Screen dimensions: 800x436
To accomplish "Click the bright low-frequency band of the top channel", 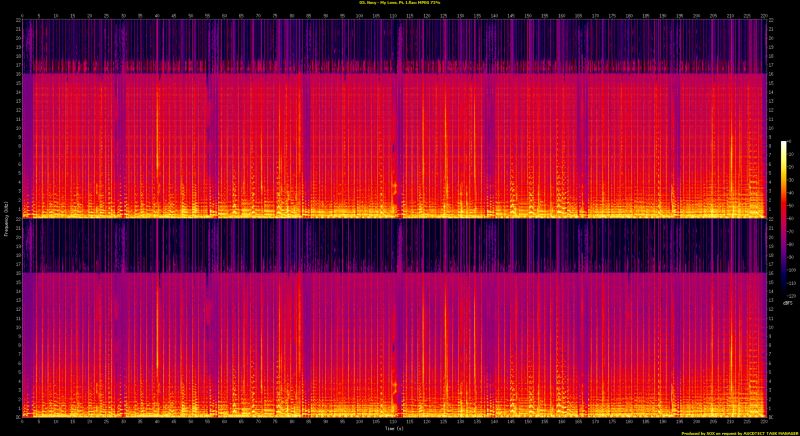I will point(400,213).
